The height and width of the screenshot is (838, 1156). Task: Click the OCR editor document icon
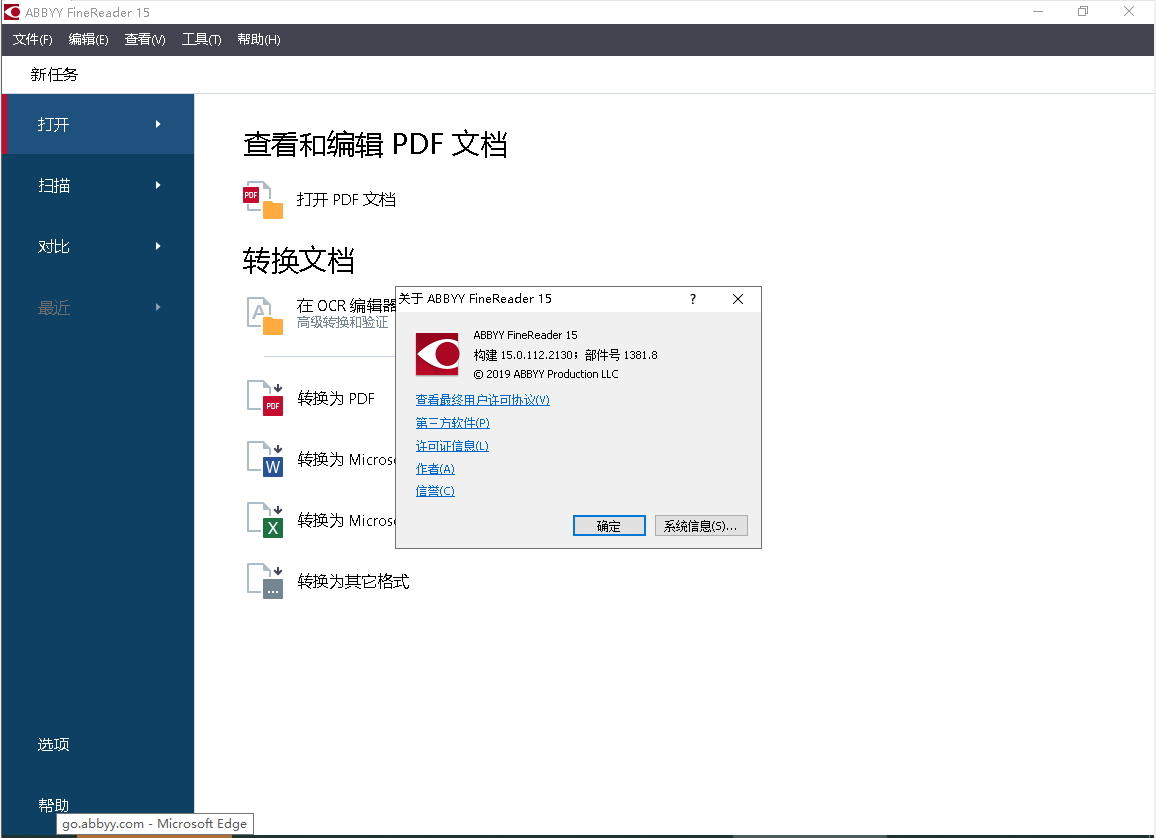pyautogui.click(x=265, y=316)
